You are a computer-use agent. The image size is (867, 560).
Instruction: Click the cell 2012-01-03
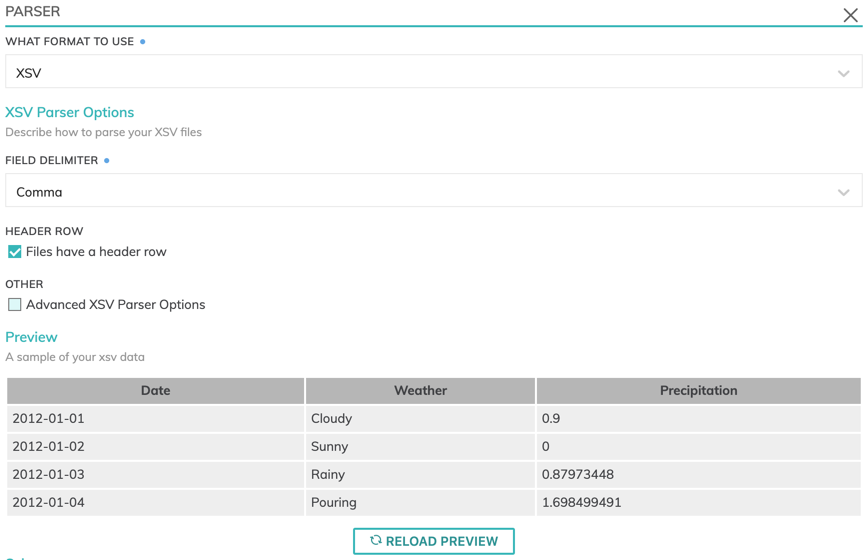(x=155, y=474)
